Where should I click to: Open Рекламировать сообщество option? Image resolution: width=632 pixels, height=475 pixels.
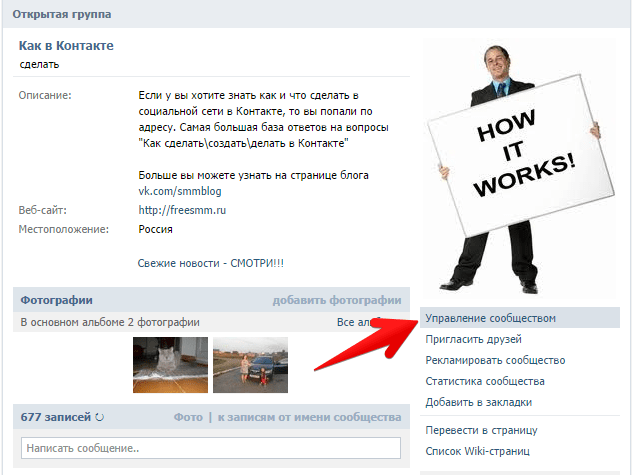(x=495, y=360)
